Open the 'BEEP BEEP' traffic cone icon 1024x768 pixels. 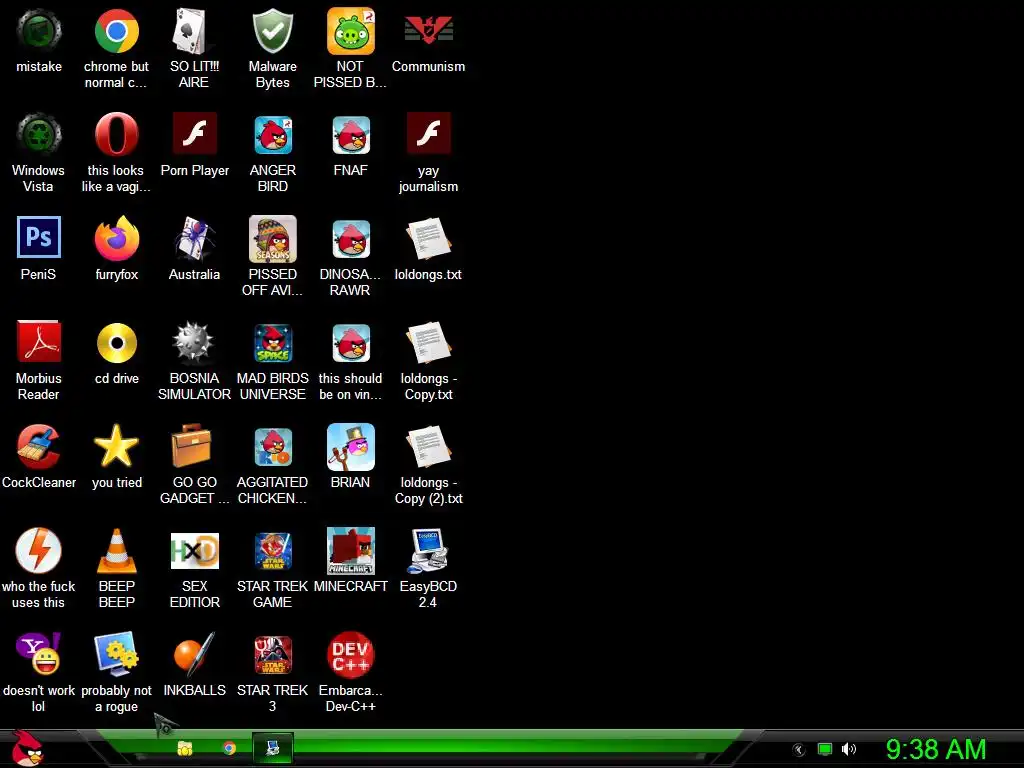(x=116, y=551)
